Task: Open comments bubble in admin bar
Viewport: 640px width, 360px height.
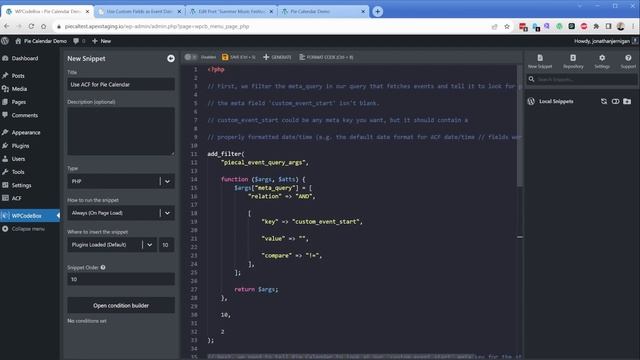Action: [79, 41]
